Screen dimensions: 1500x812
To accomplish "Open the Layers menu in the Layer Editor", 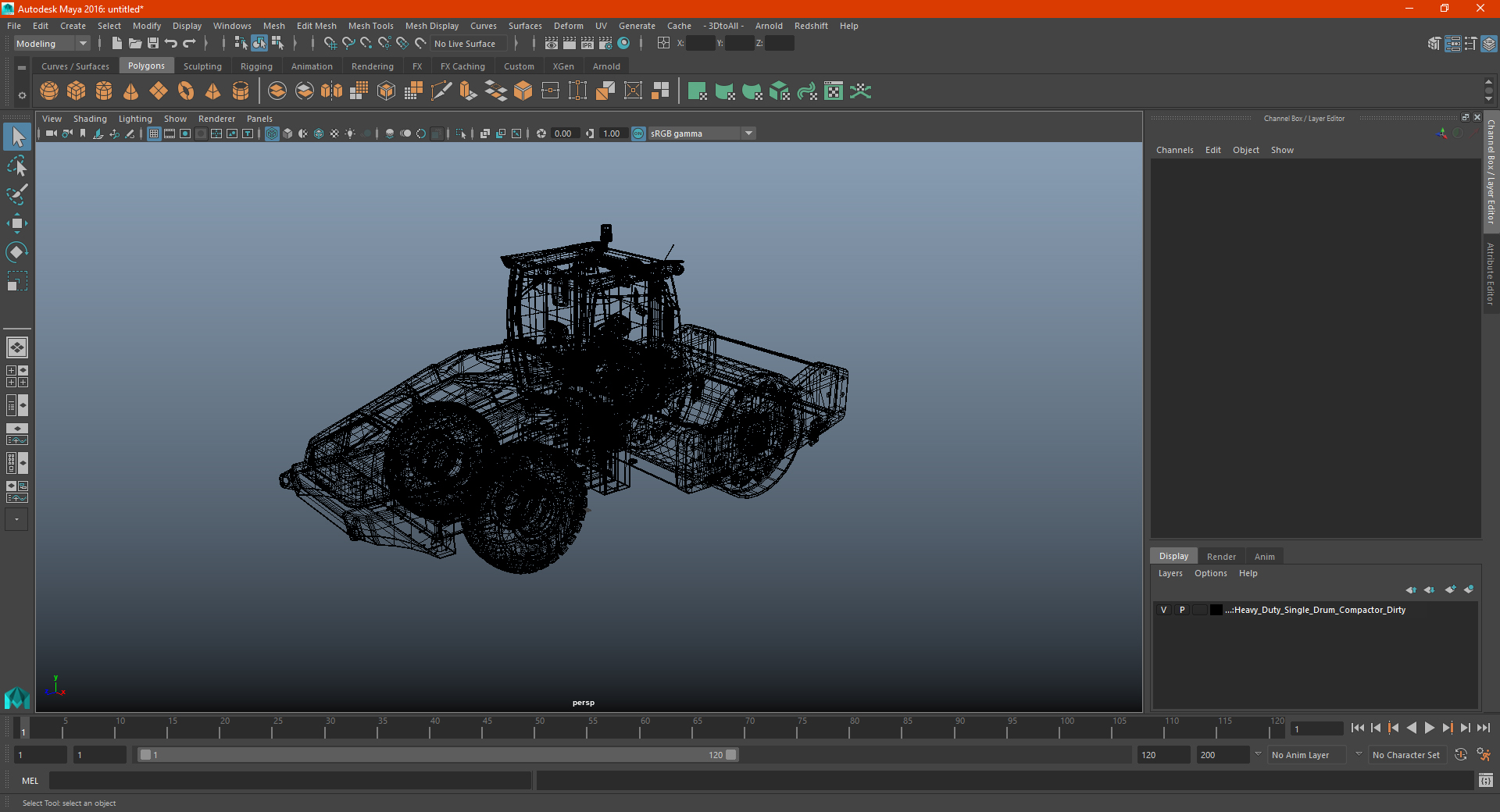I will coord(1170,573).
